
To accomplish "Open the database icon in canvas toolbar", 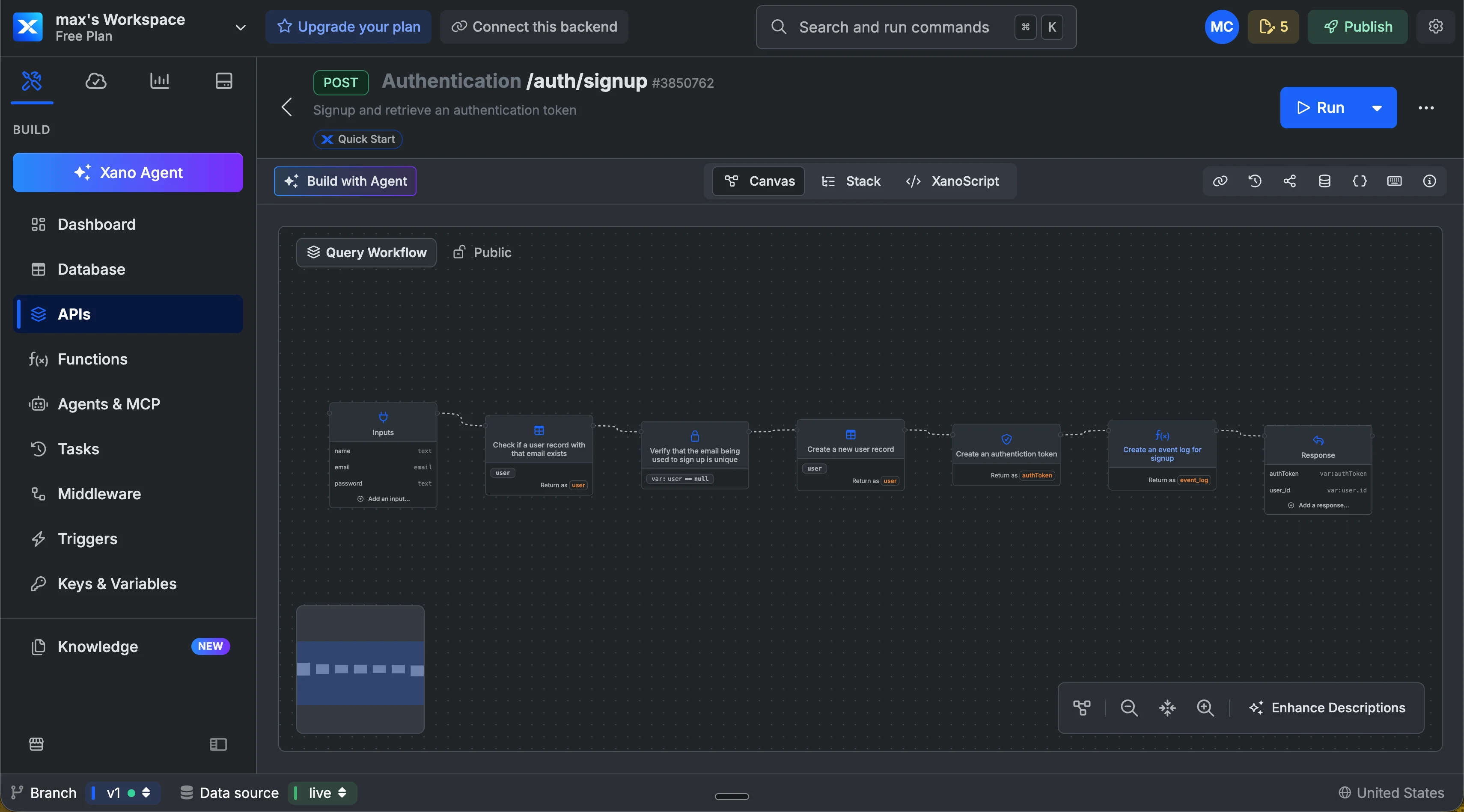I will (x=1324, y=181).
